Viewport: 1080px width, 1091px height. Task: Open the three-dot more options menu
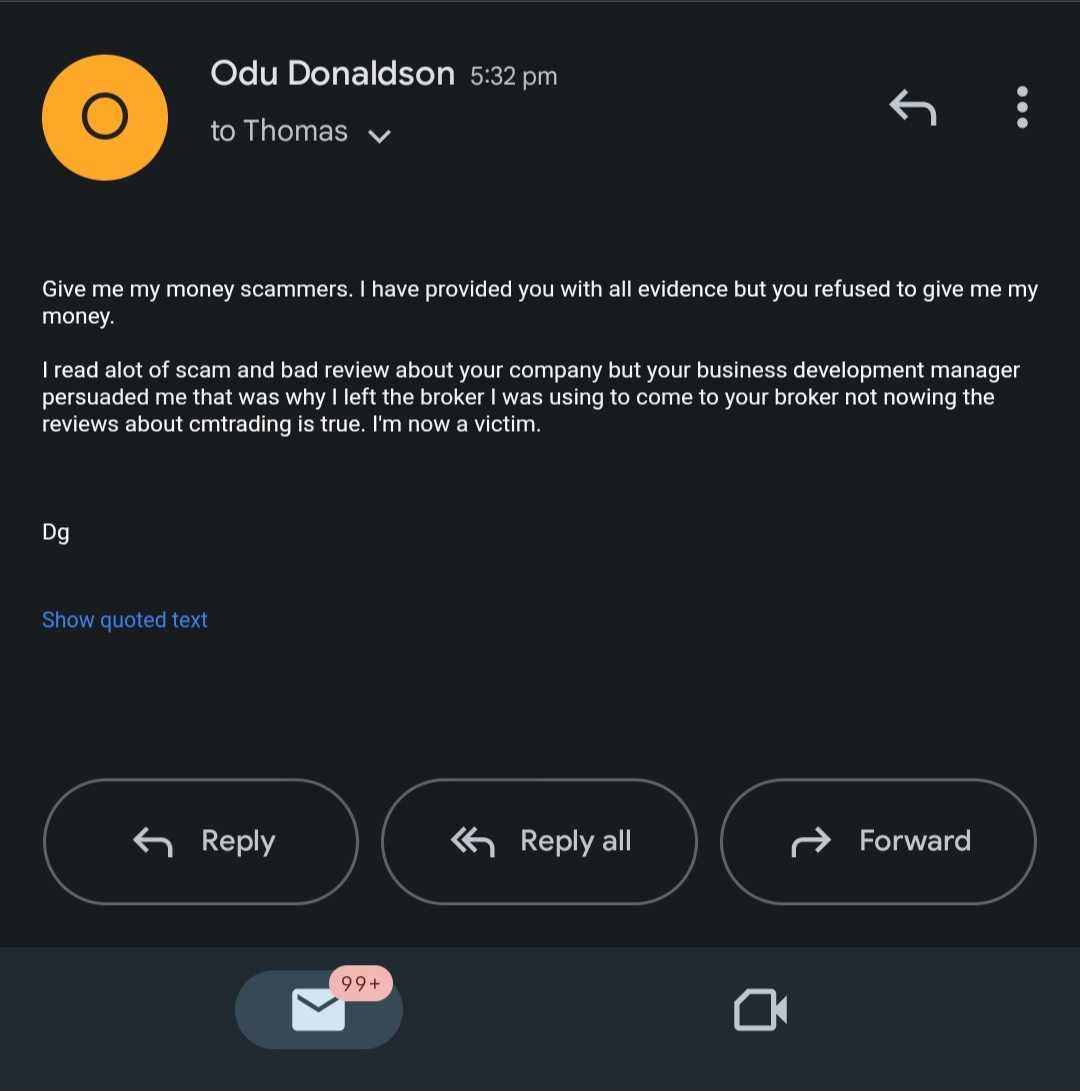tap(1021, 107)
